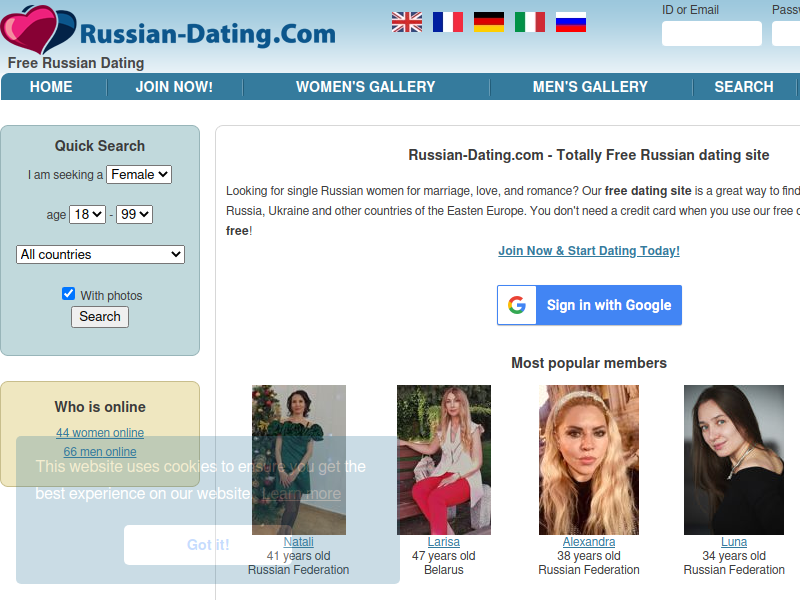800x600 pixels.
Task: Open the minimum age dropdown showing 18
Action: (x=88, y=214)
